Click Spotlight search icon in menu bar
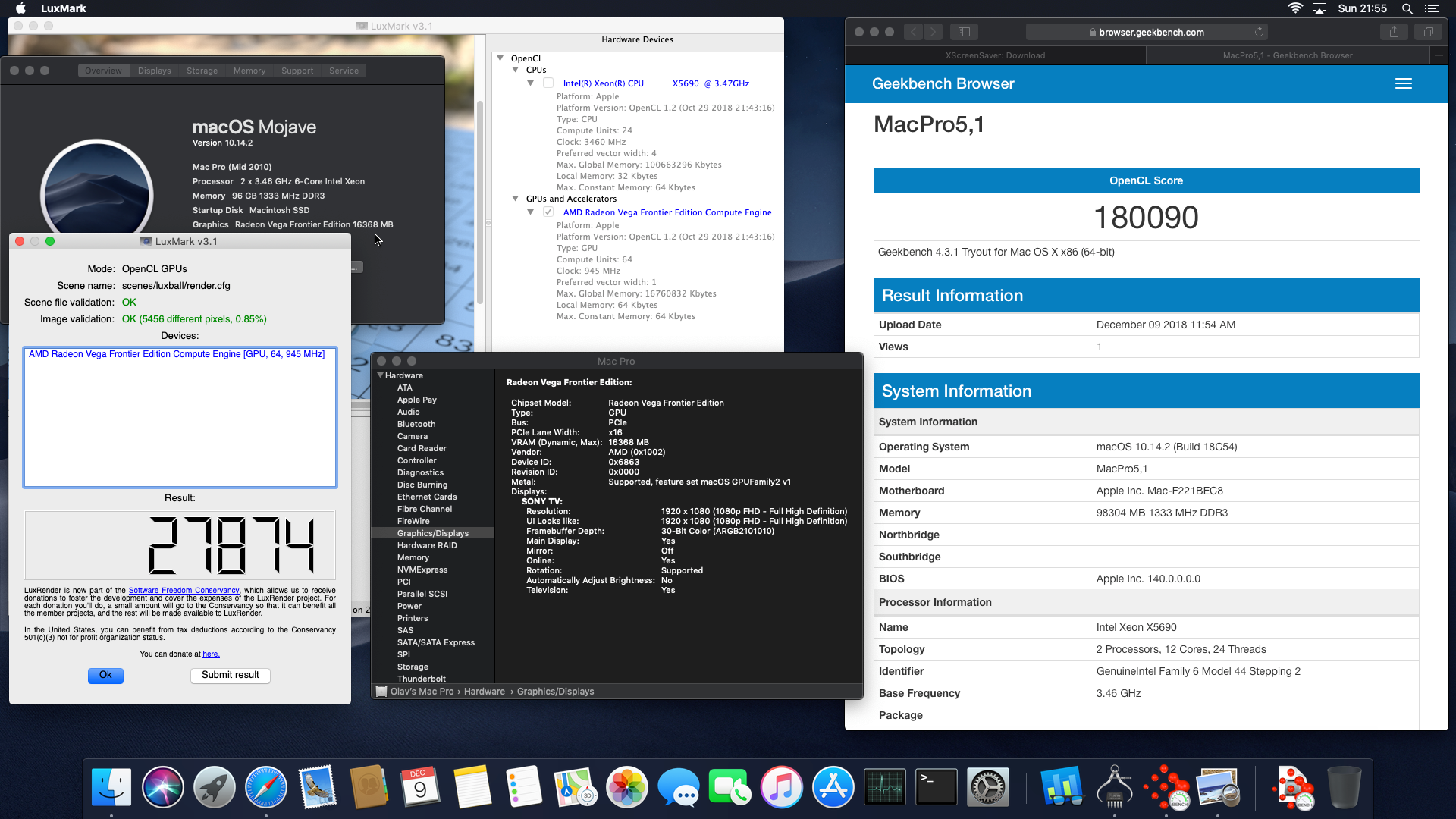1456x819 pixels. point(1407,8)
